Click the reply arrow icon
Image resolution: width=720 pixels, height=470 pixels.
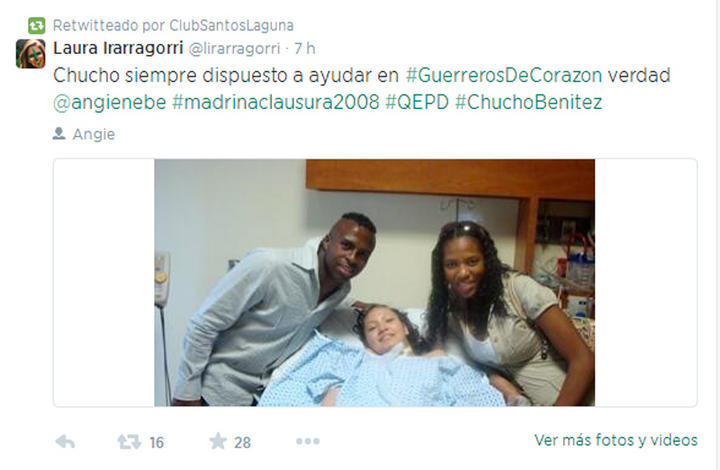[65, 442]
